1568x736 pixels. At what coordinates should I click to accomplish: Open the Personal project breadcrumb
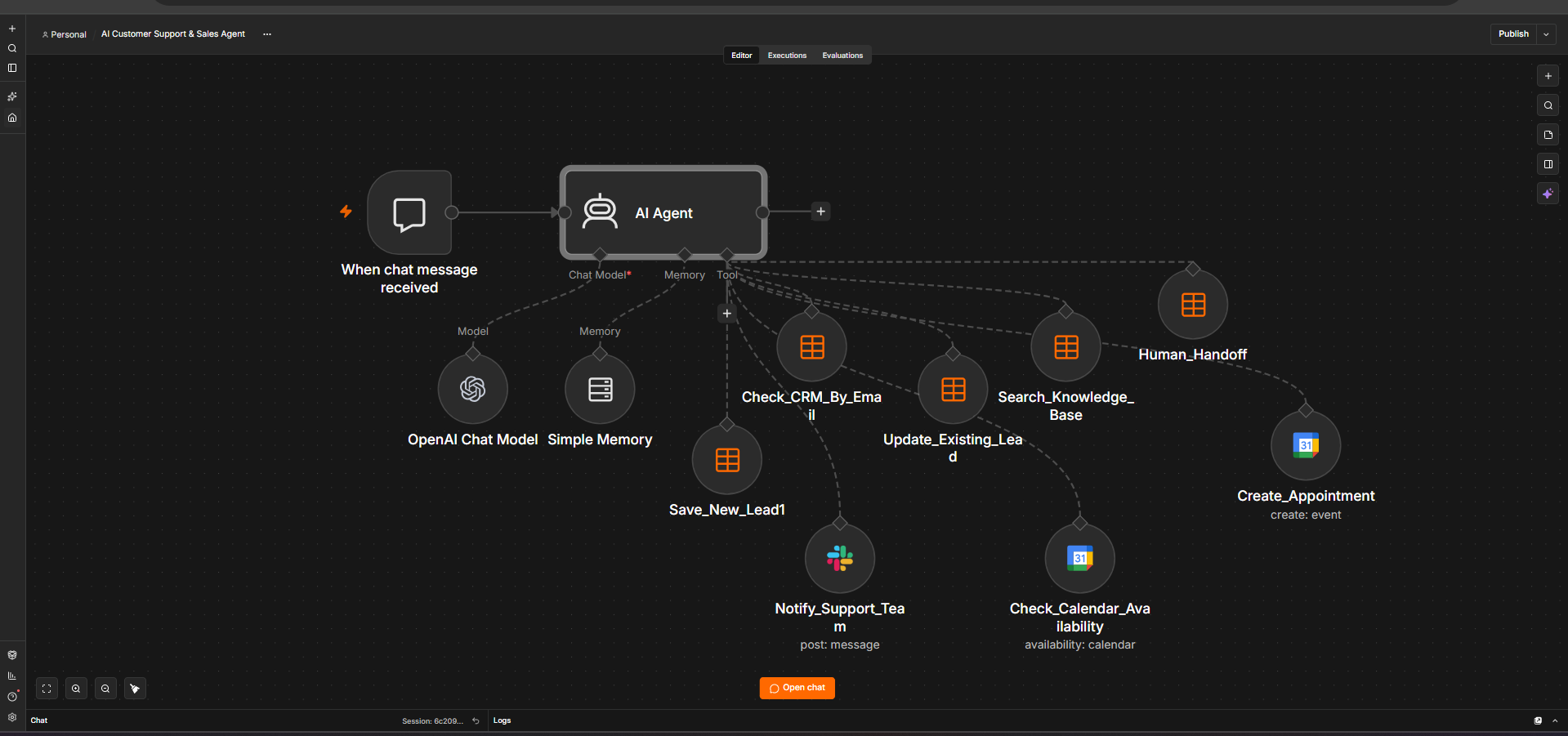[x=65, y=34]
